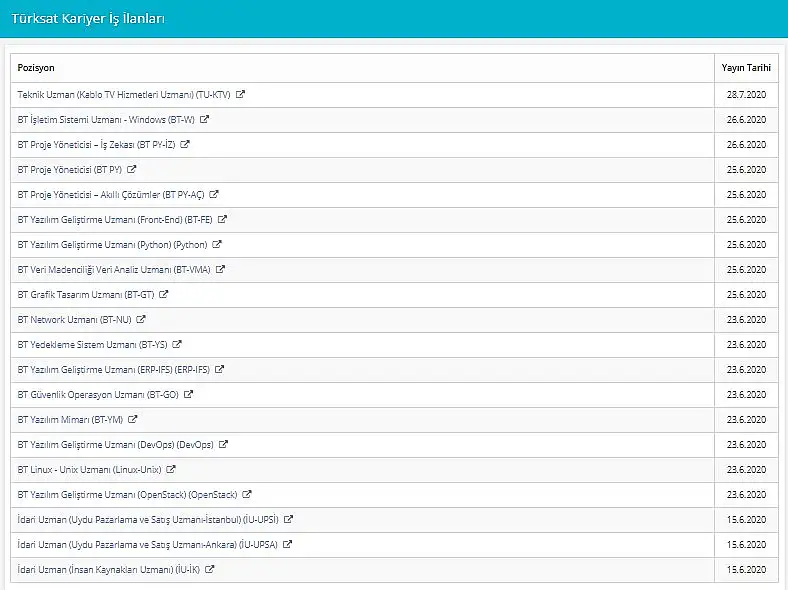Click date cell in BT-W Windows row
The width and height of the screenshot is (788, 590).
(x=746, y=120)
